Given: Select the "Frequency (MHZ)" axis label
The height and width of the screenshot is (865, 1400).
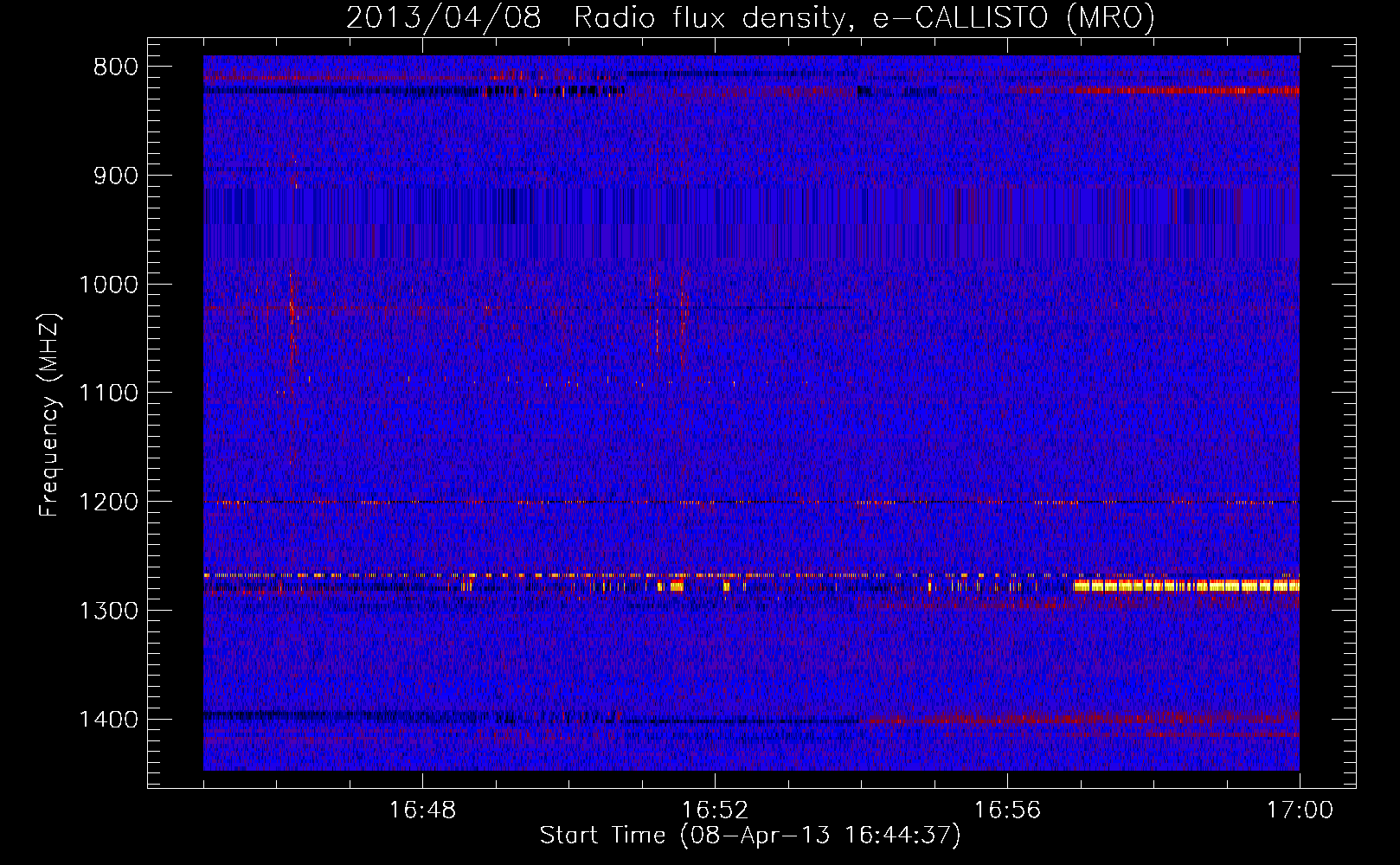Looking at the screenshot, I should 49,415.
